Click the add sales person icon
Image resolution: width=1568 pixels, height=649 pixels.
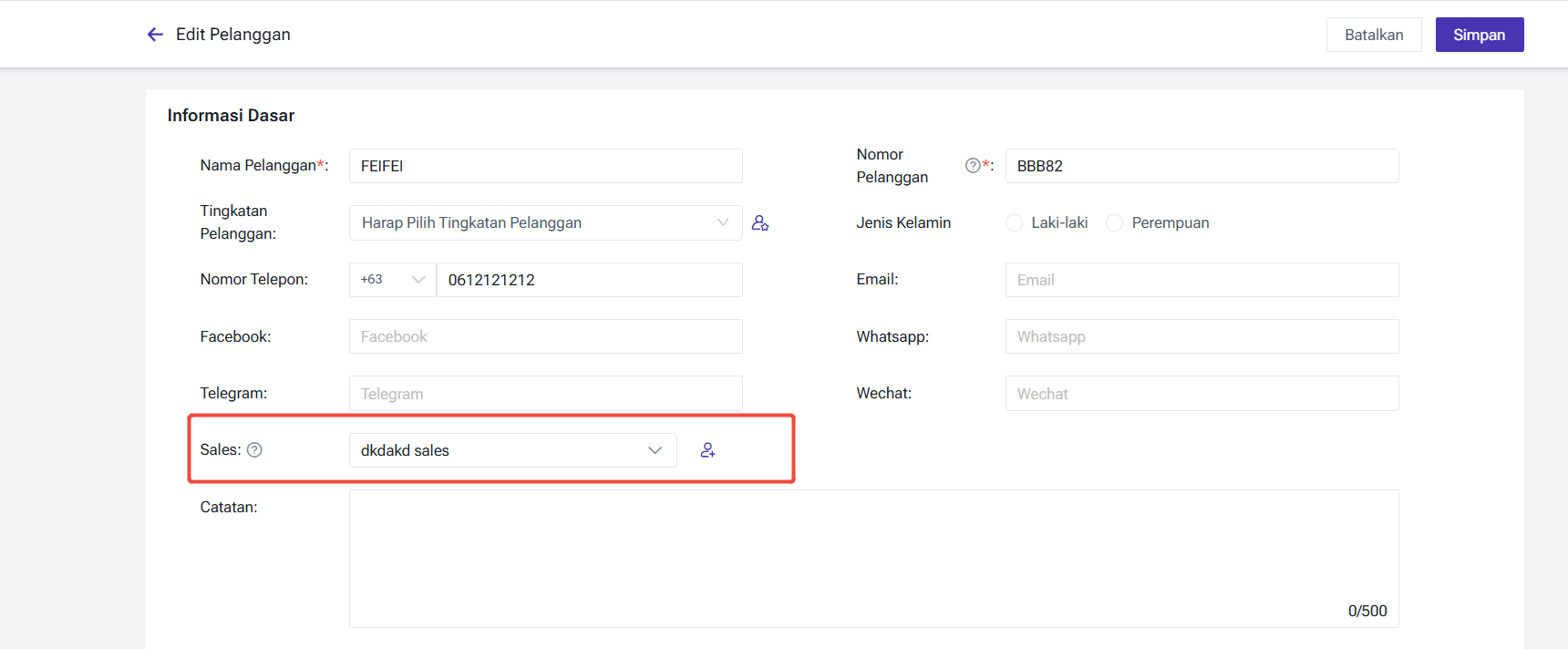click(x=707, y=450)
